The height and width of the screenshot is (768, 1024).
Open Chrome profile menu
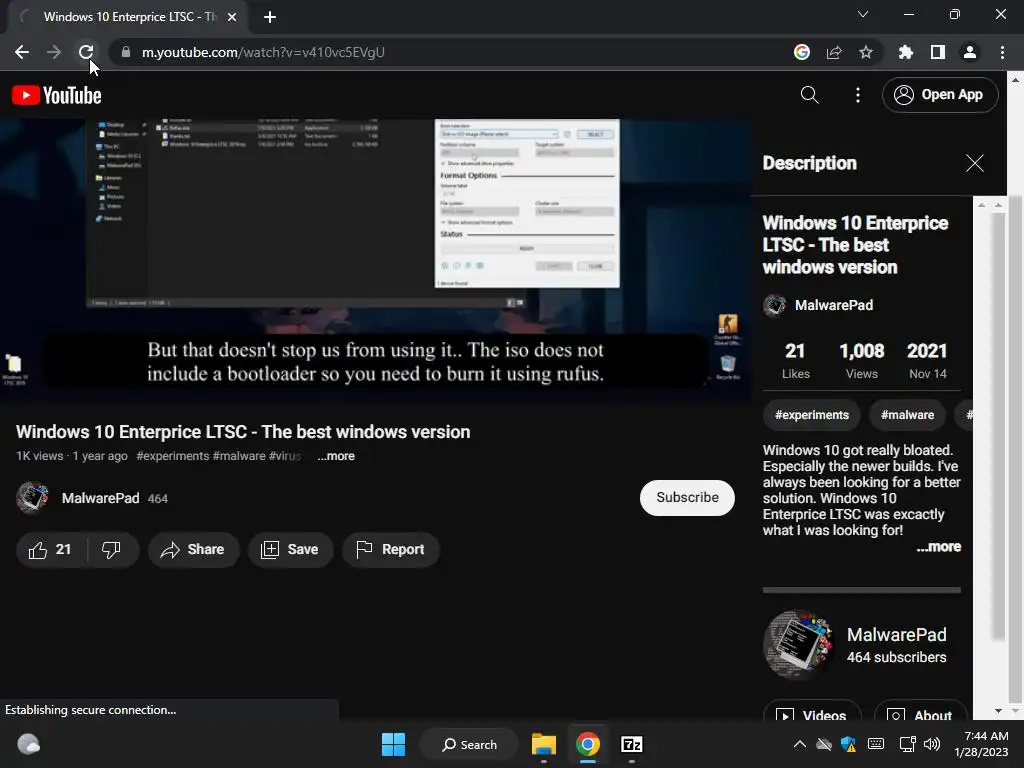click(x=970, y=52)
